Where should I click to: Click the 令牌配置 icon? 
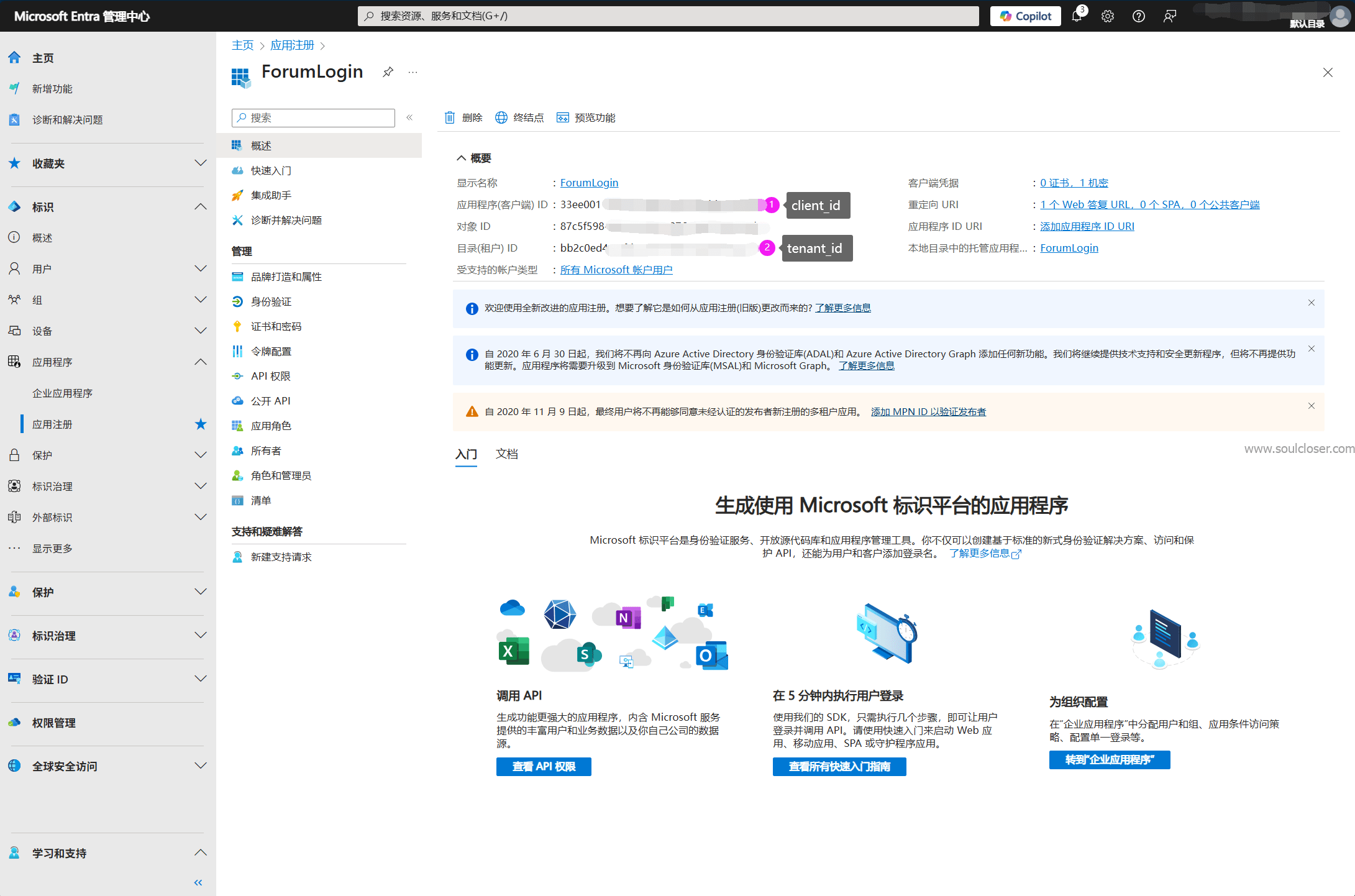pos(237,351)
